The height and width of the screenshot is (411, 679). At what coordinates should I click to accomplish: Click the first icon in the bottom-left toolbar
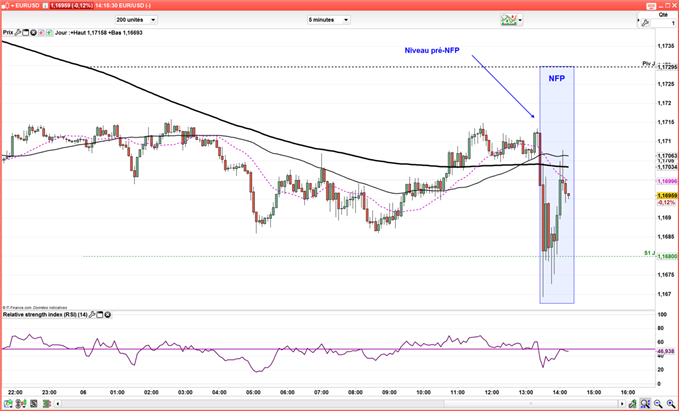tap(9, 404)
